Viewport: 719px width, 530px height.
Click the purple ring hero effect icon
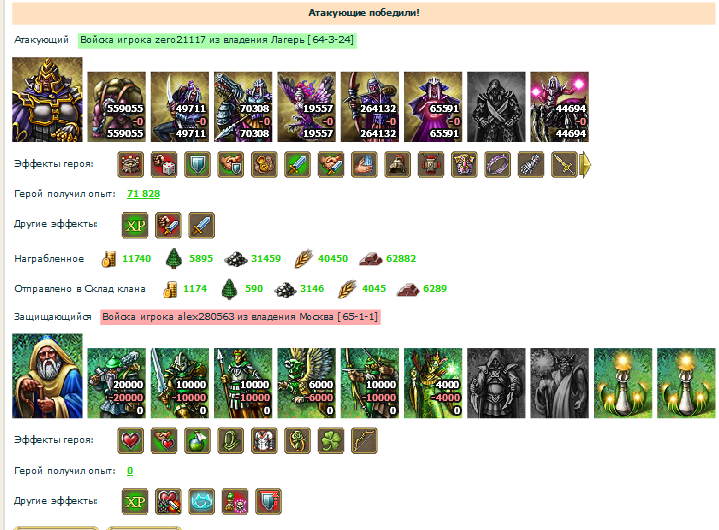(498, 164)
